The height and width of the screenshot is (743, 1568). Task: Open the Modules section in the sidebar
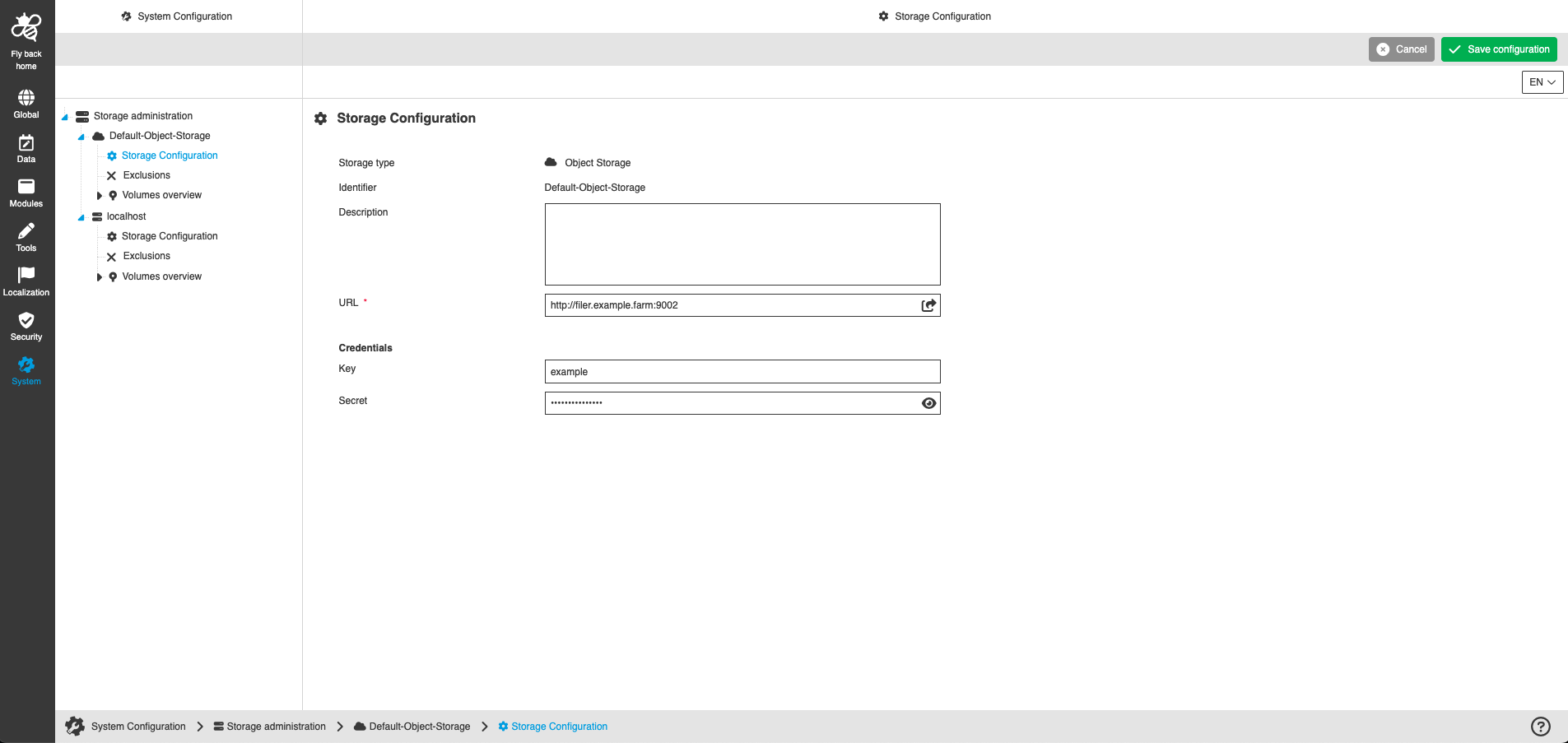click(x=26, y=190)
